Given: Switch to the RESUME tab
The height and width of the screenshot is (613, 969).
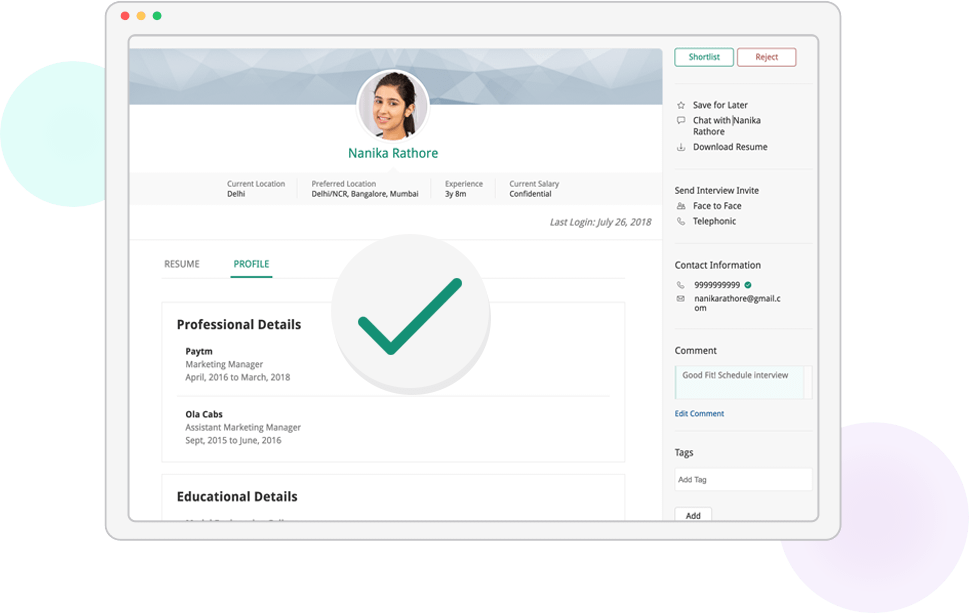Looking at the screenshot, I should click(182, 264).
